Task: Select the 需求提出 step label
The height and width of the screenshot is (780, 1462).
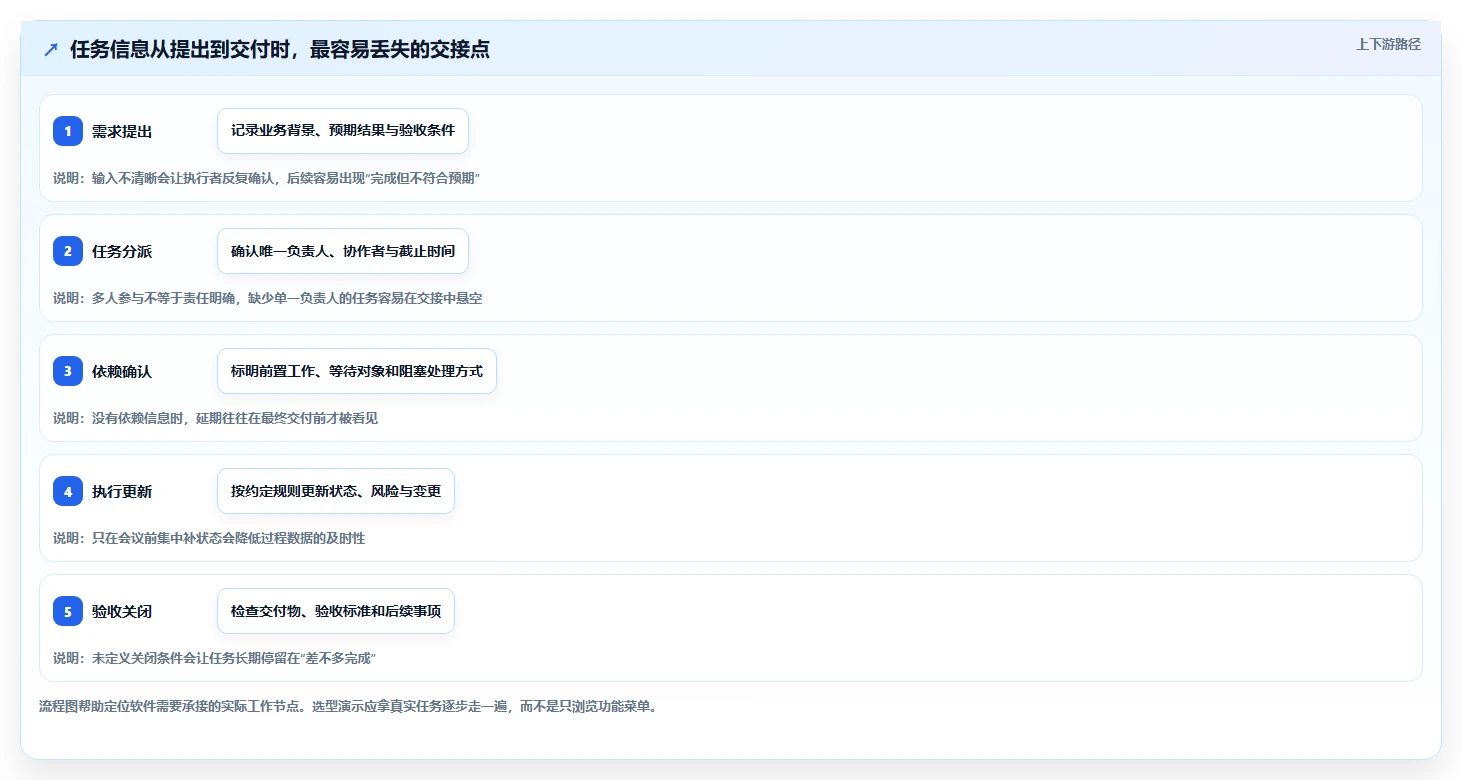Action: coord(122,131)
